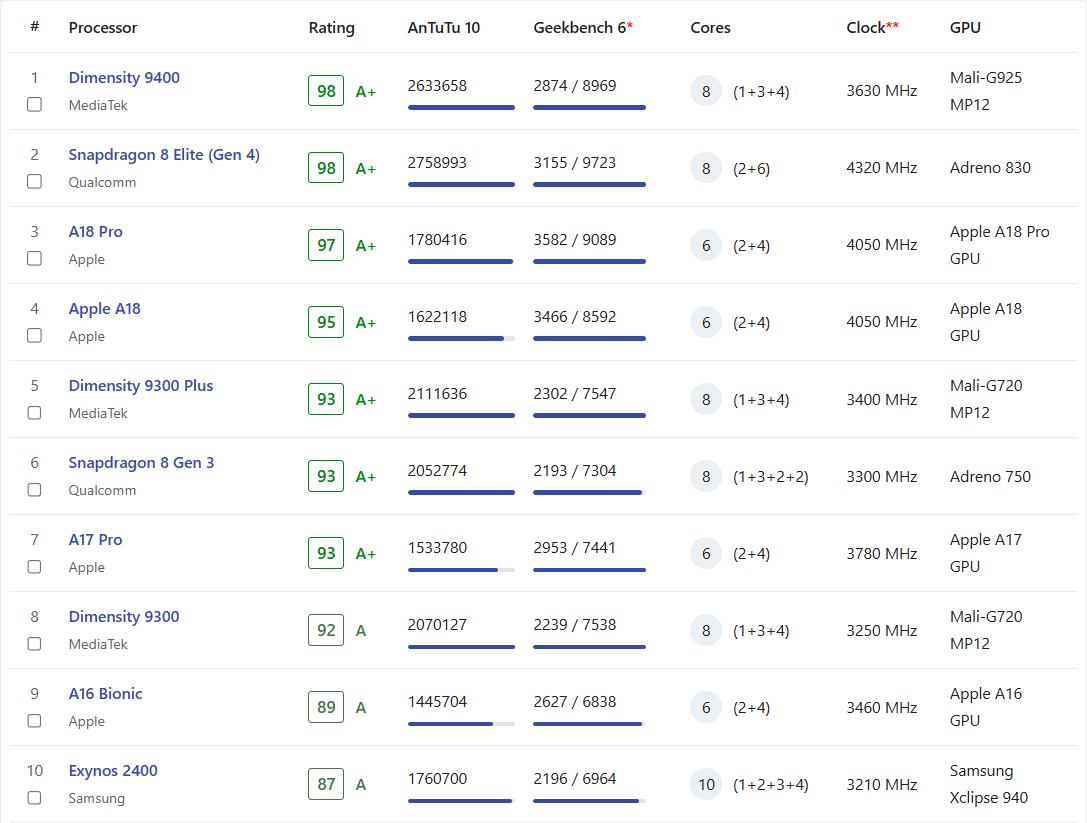
Task: Open the Exynos 2400 processor link
Action: click(113, 771)
